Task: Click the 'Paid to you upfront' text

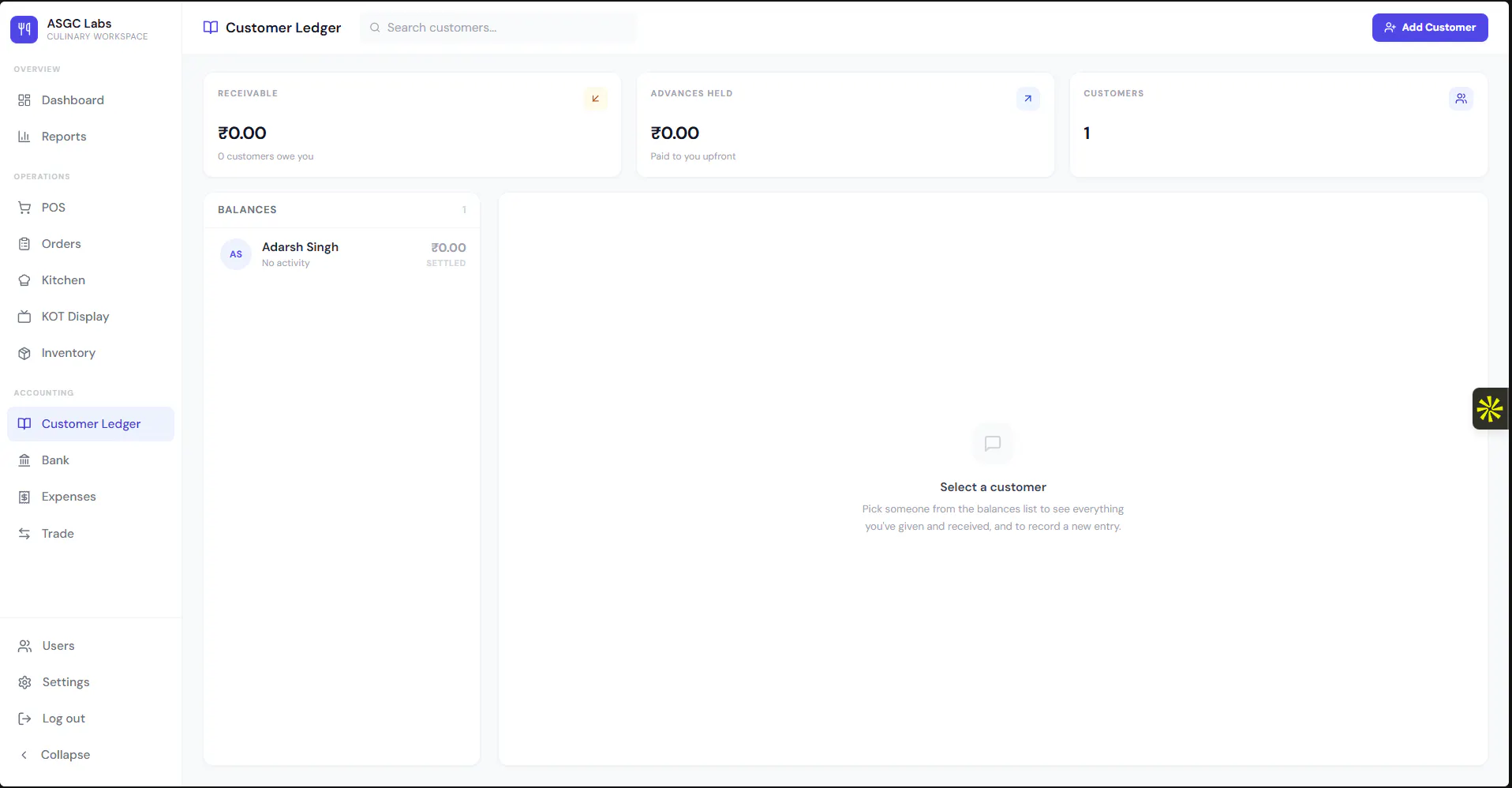Action: pos(693,156)
